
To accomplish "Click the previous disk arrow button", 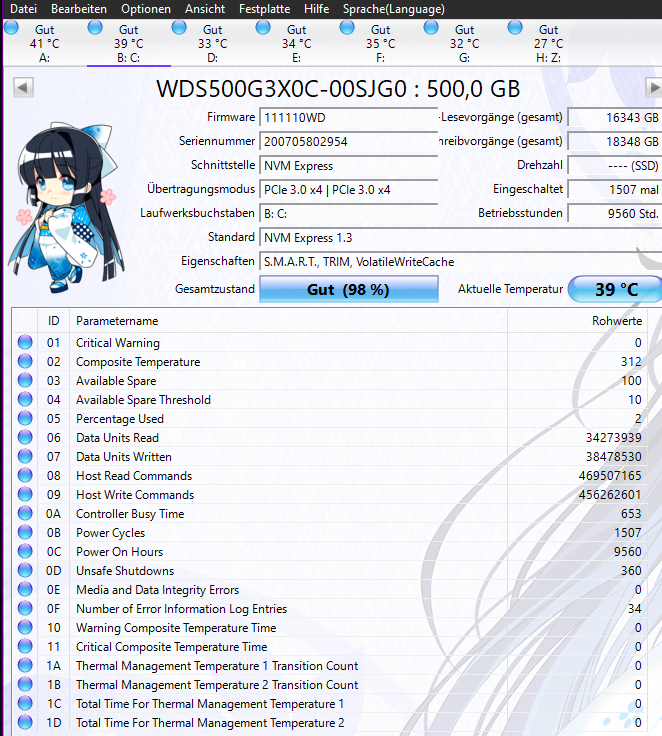I will click(23, 88).
